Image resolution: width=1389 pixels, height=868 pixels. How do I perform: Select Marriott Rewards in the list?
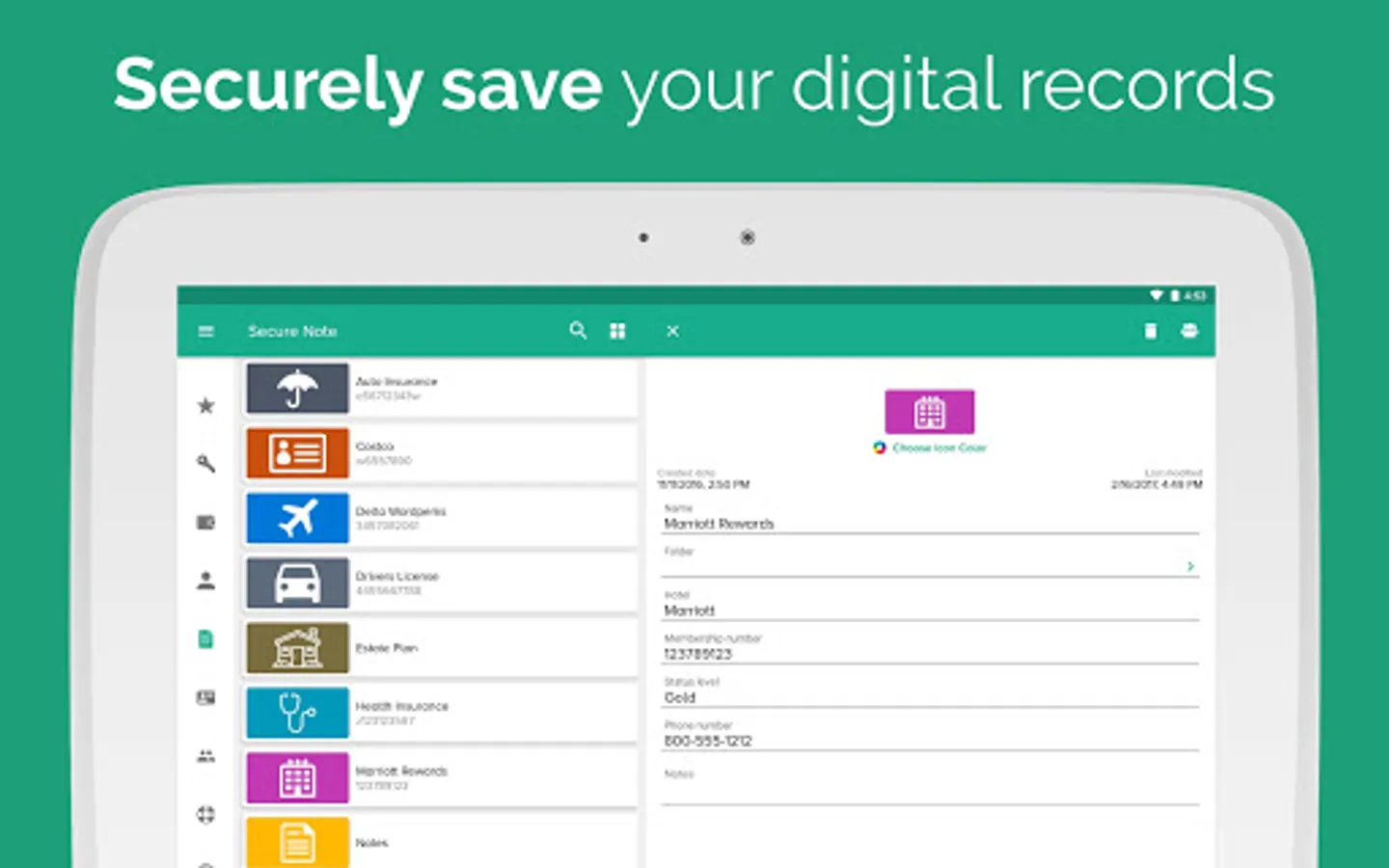point(441,777)
